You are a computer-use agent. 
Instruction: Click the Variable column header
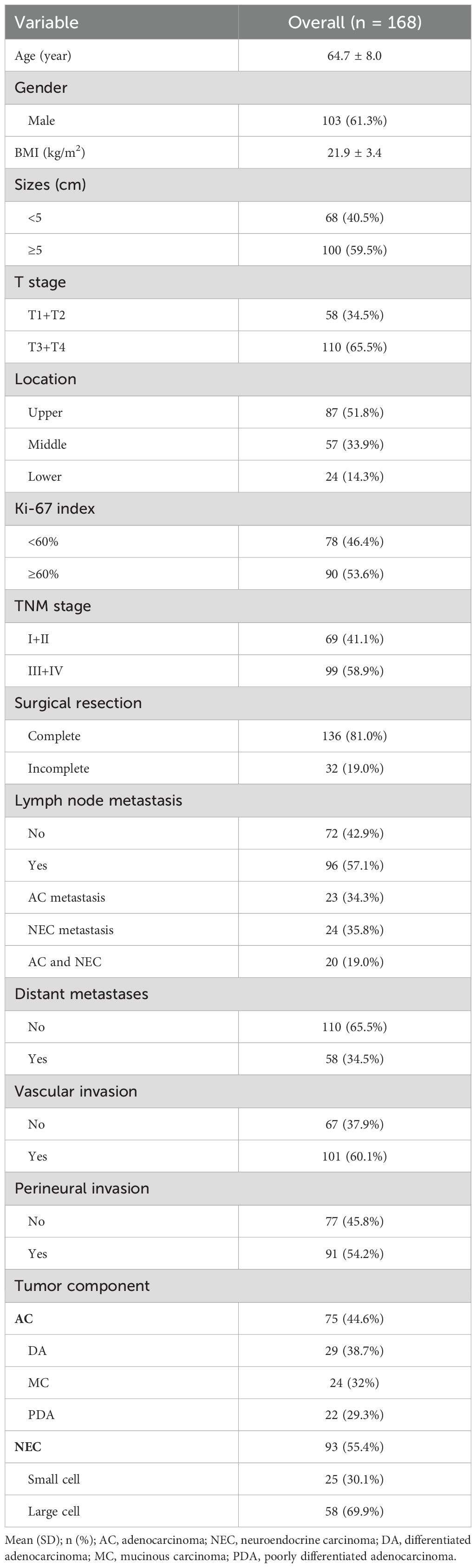[x=46, y=23]
